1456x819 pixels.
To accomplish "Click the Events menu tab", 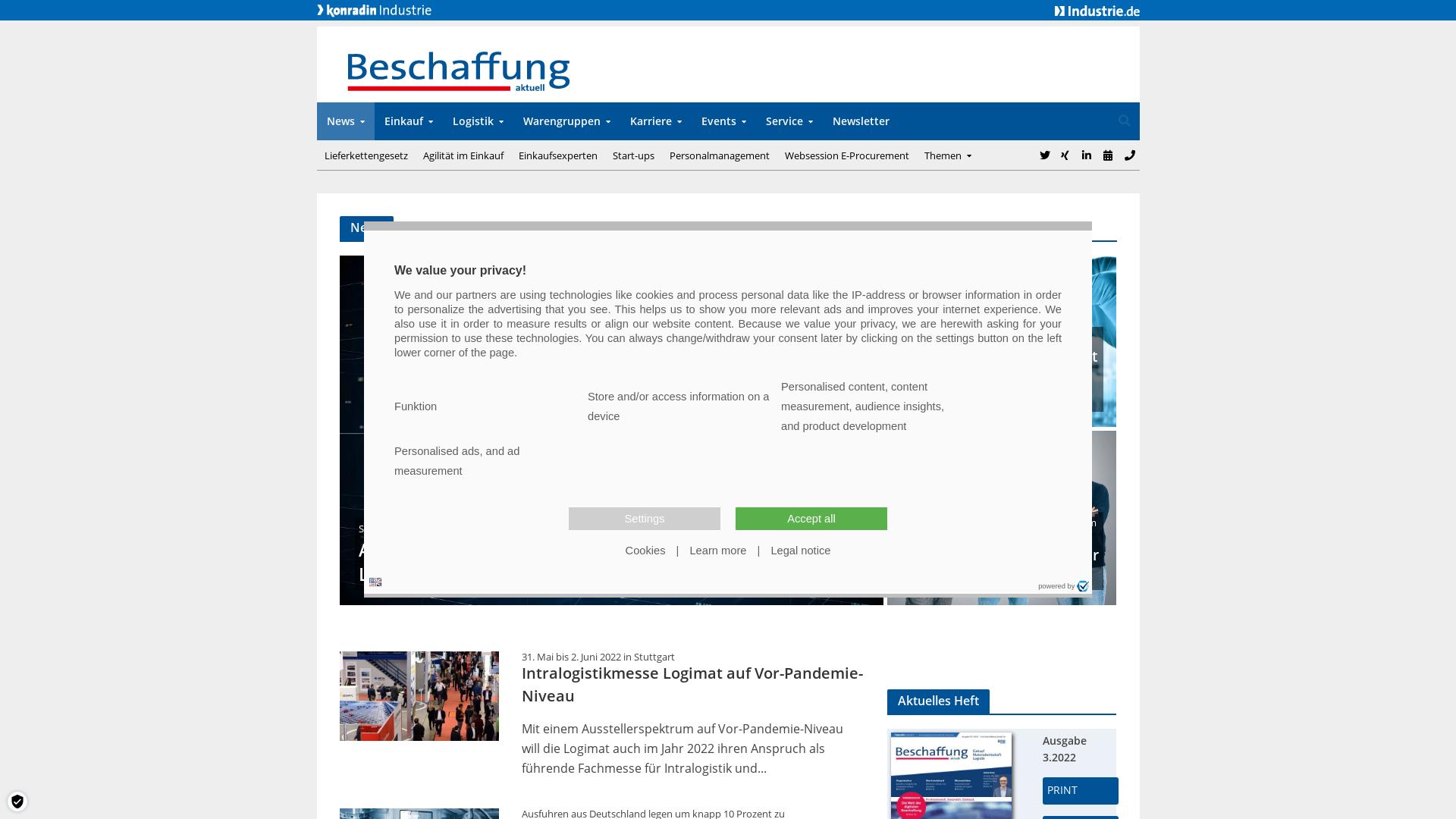I will [x=723, y=121].
